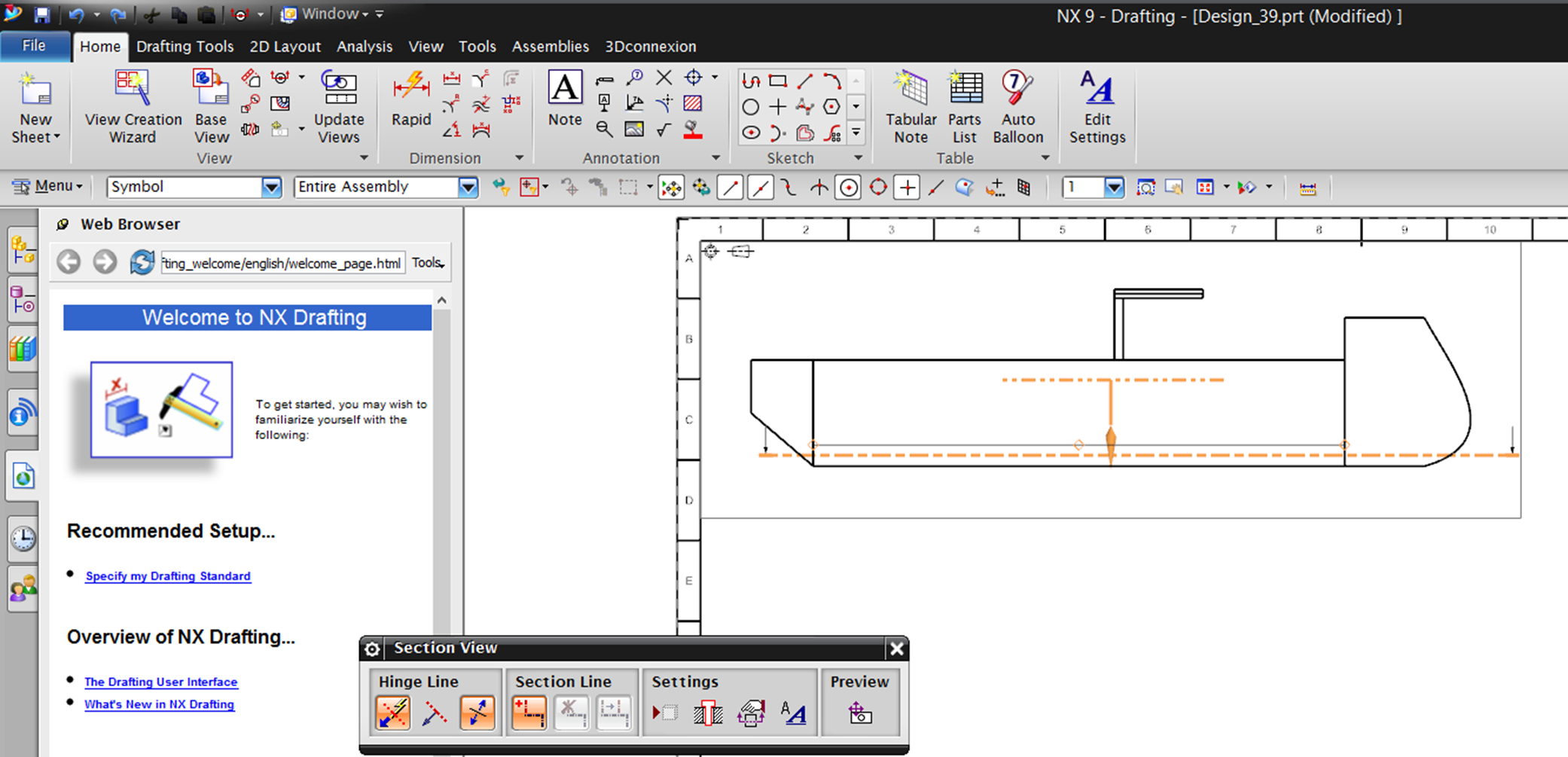Expand the Table group options
The image size is (1568, 757).
click(1045, 158)
